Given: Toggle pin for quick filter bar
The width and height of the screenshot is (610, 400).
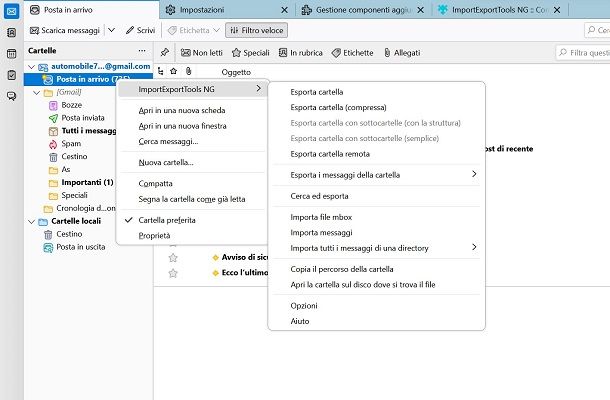Looking at the screenshot, I should (165, 53).
